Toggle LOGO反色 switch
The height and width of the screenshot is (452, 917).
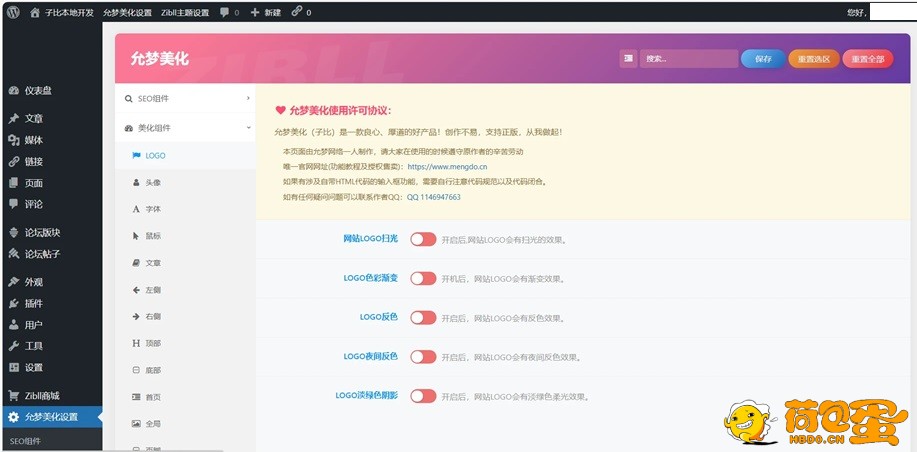click(423, 318)
